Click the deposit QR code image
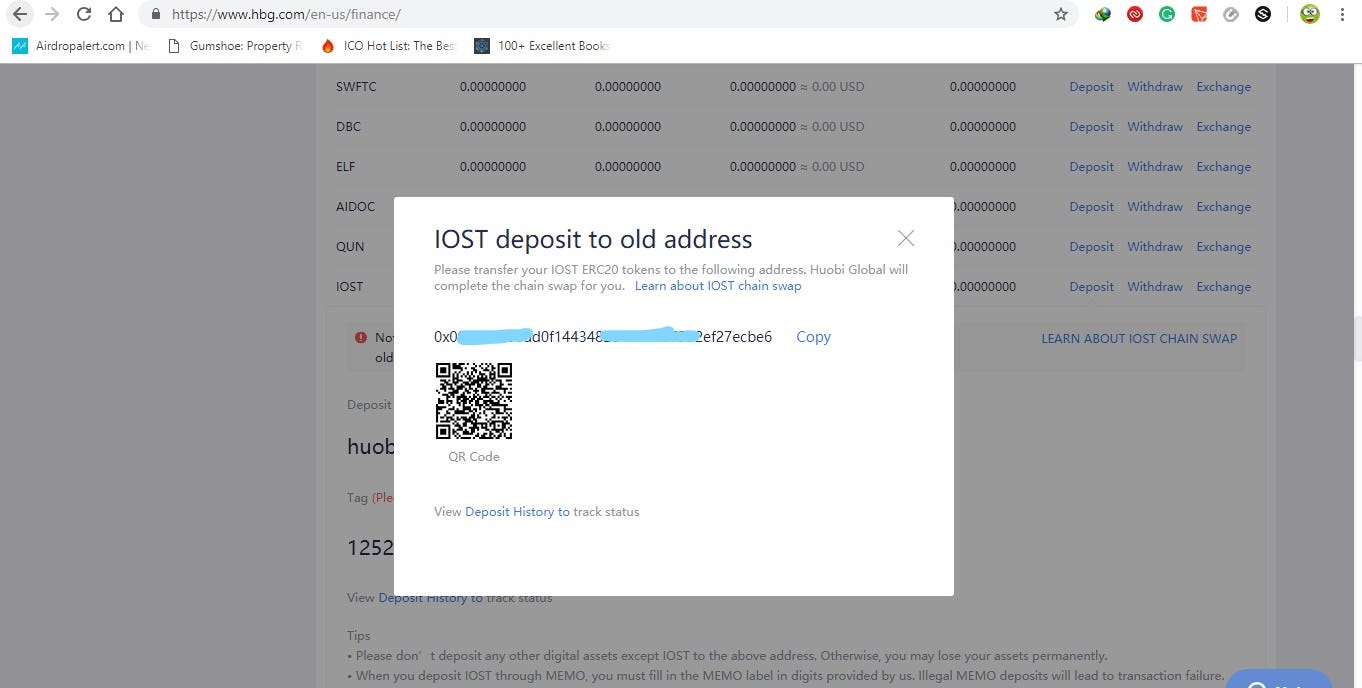The width and height of the screenshot is (1362, 688). click(474, 401)
